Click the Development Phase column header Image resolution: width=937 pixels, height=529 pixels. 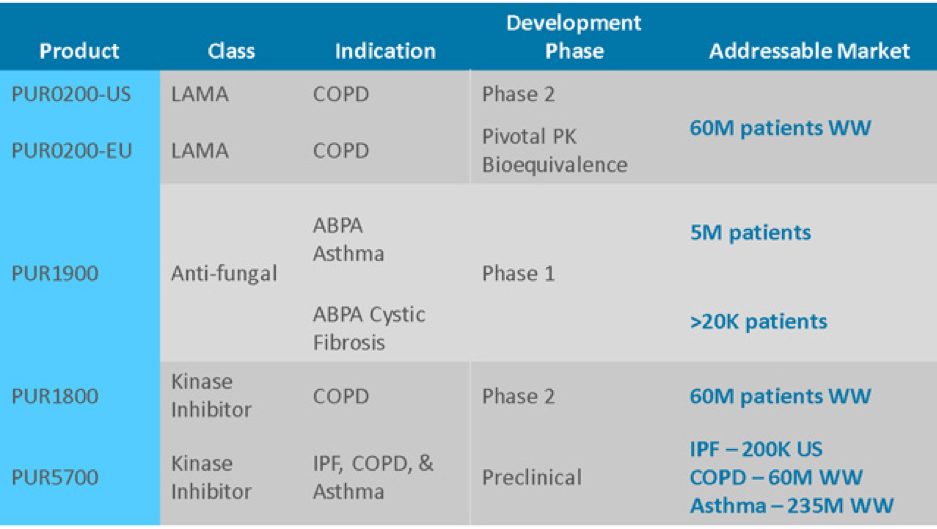tap(573, 36)
